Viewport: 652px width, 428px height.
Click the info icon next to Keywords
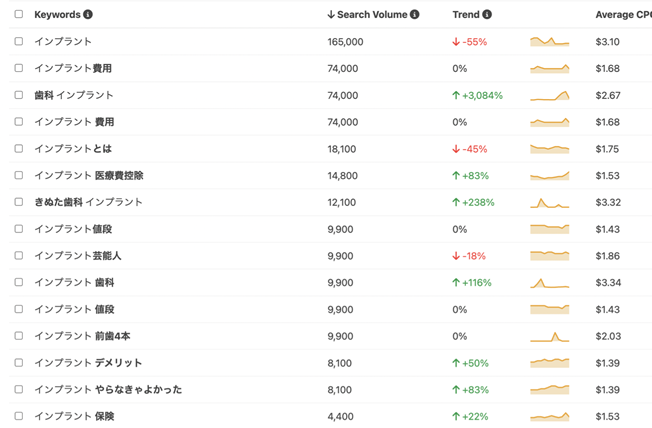[x=88, y=15]
